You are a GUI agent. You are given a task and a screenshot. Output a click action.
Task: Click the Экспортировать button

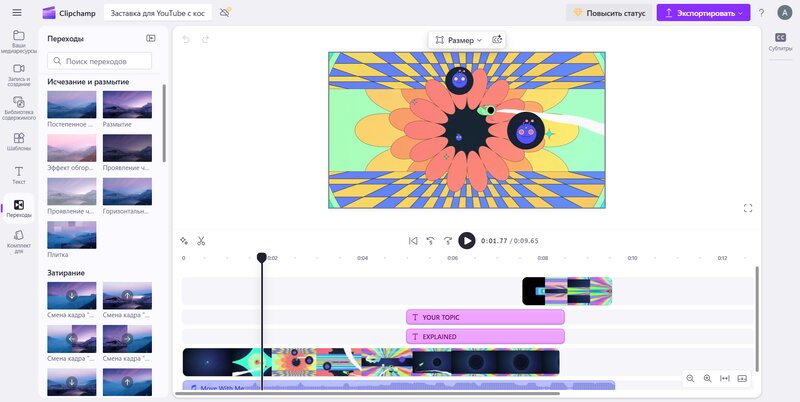coord(703,13)
